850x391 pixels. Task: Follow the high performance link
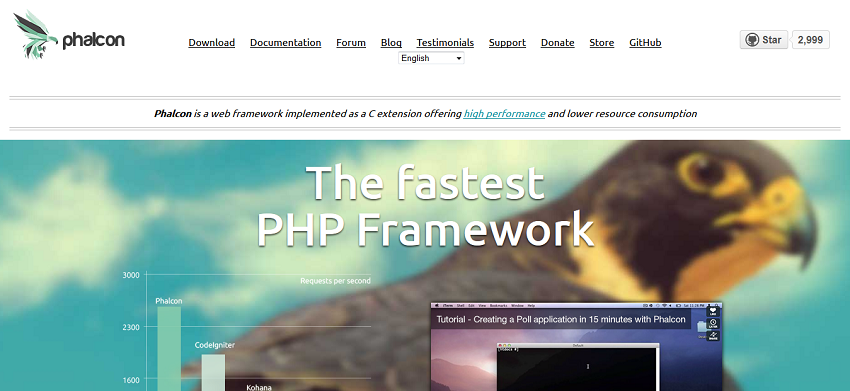504,113
